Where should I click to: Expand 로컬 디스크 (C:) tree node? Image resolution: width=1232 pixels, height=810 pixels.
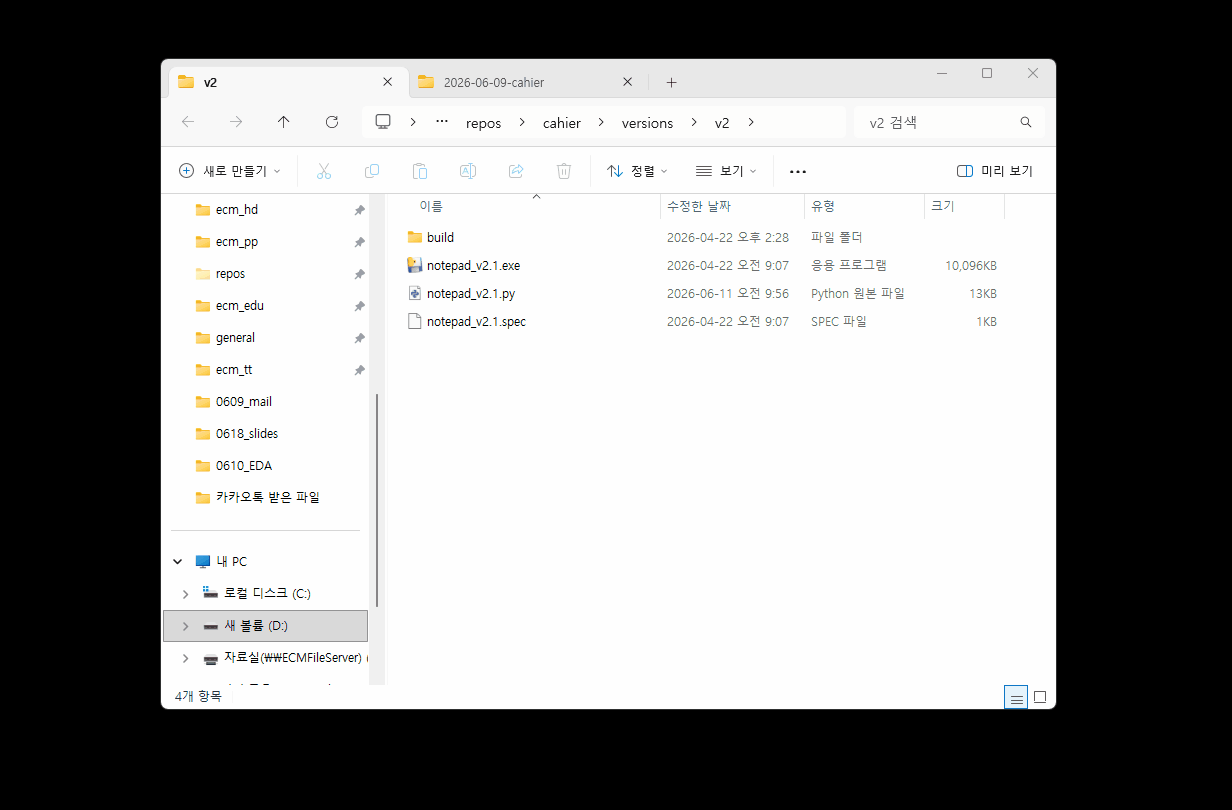tap(185, 593)
